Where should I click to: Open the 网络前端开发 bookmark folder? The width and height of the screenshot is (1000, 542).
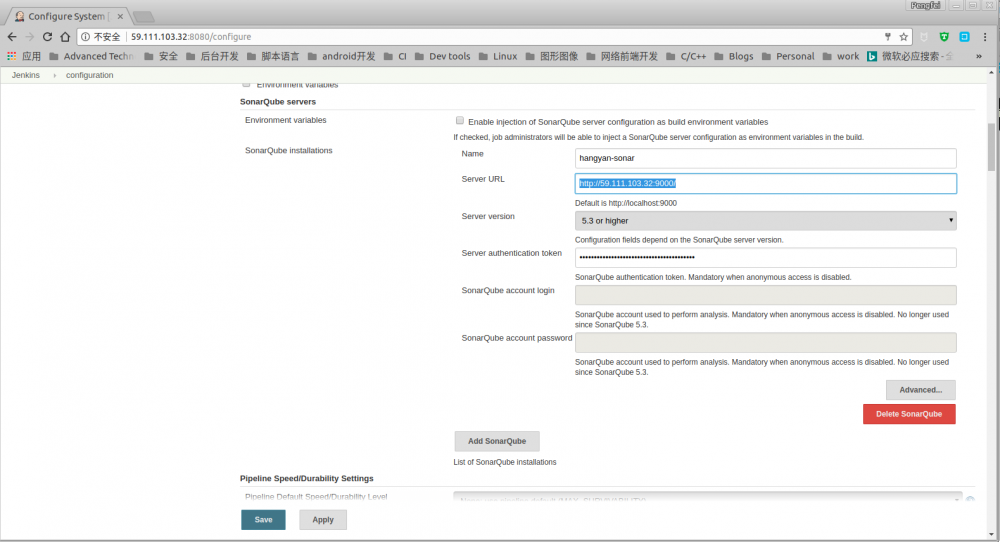[622, 56]
